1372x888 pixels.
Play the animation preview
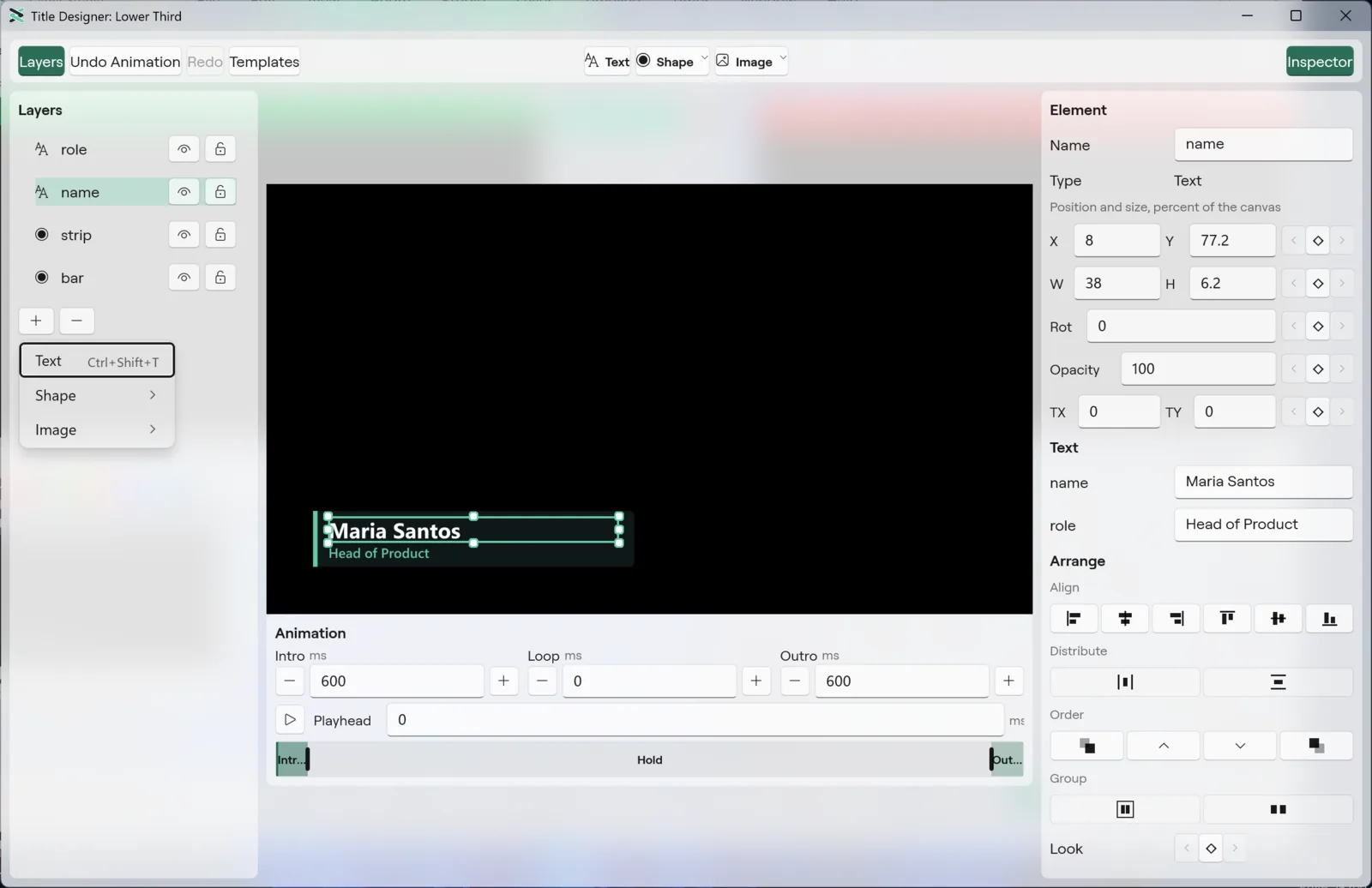pyautogui.click(x=290, y=720)
